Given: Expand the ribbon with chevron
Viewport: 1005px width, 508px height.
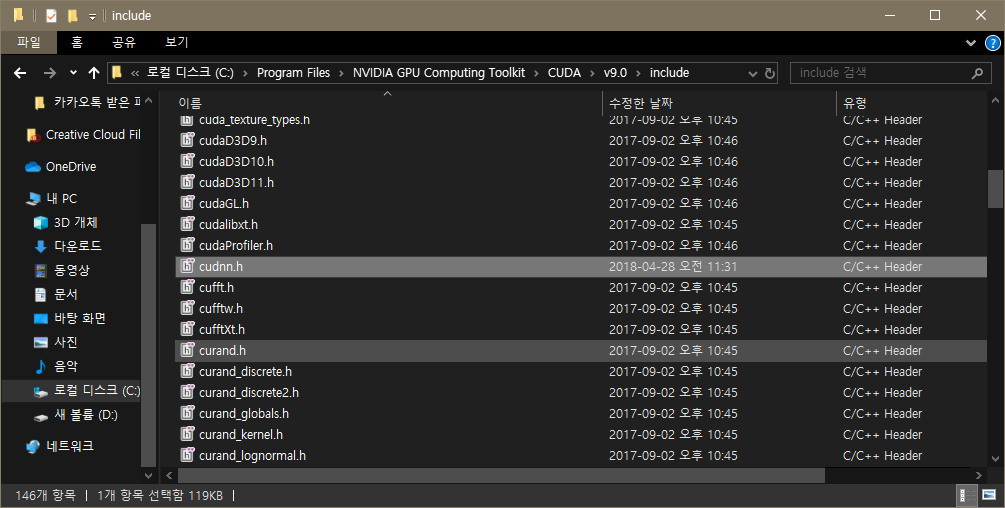Looking at the screenshot, I should click(970, 43).
